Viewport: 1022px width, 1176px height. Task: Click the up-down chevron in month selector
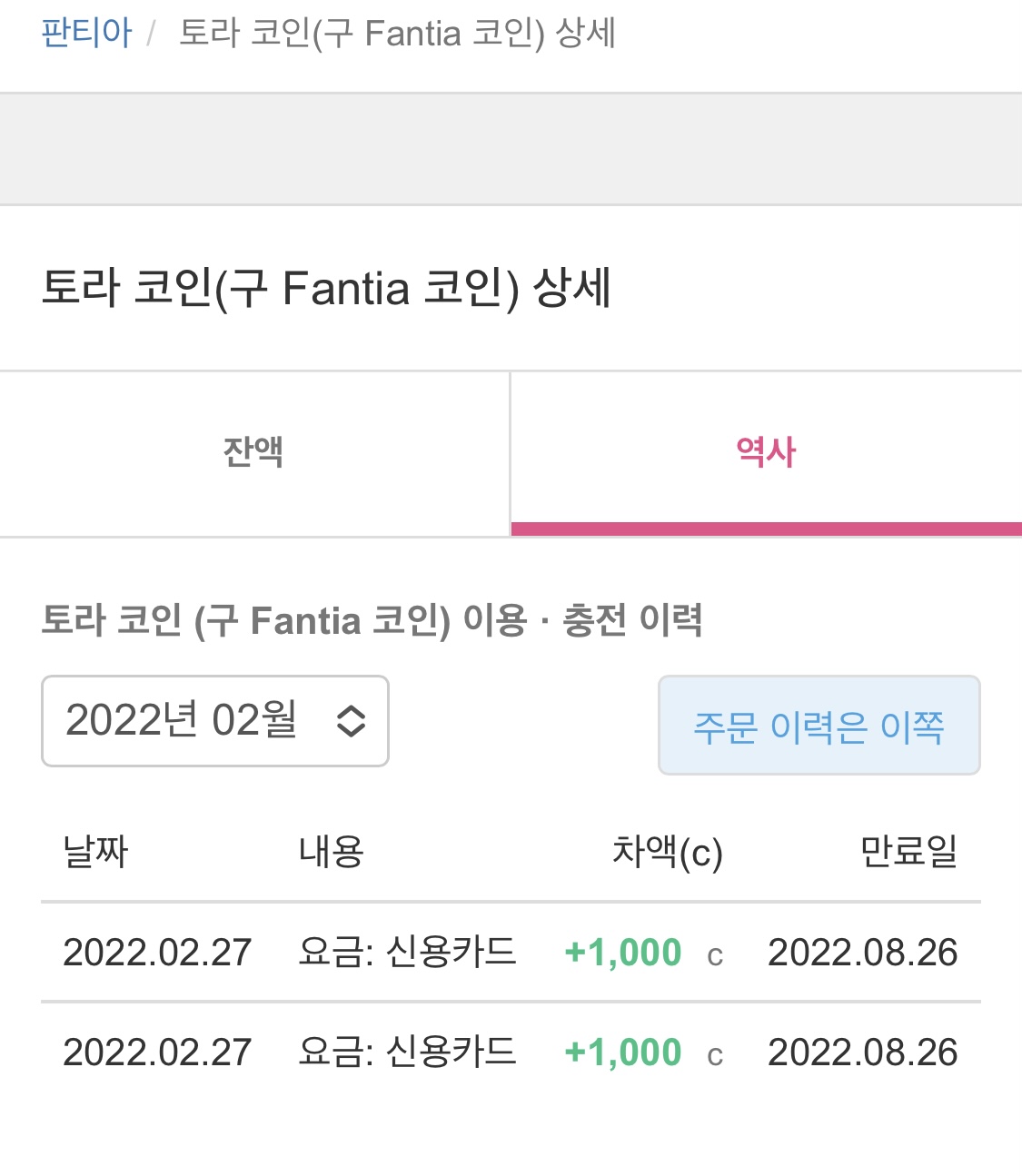[x=351, y=722]
